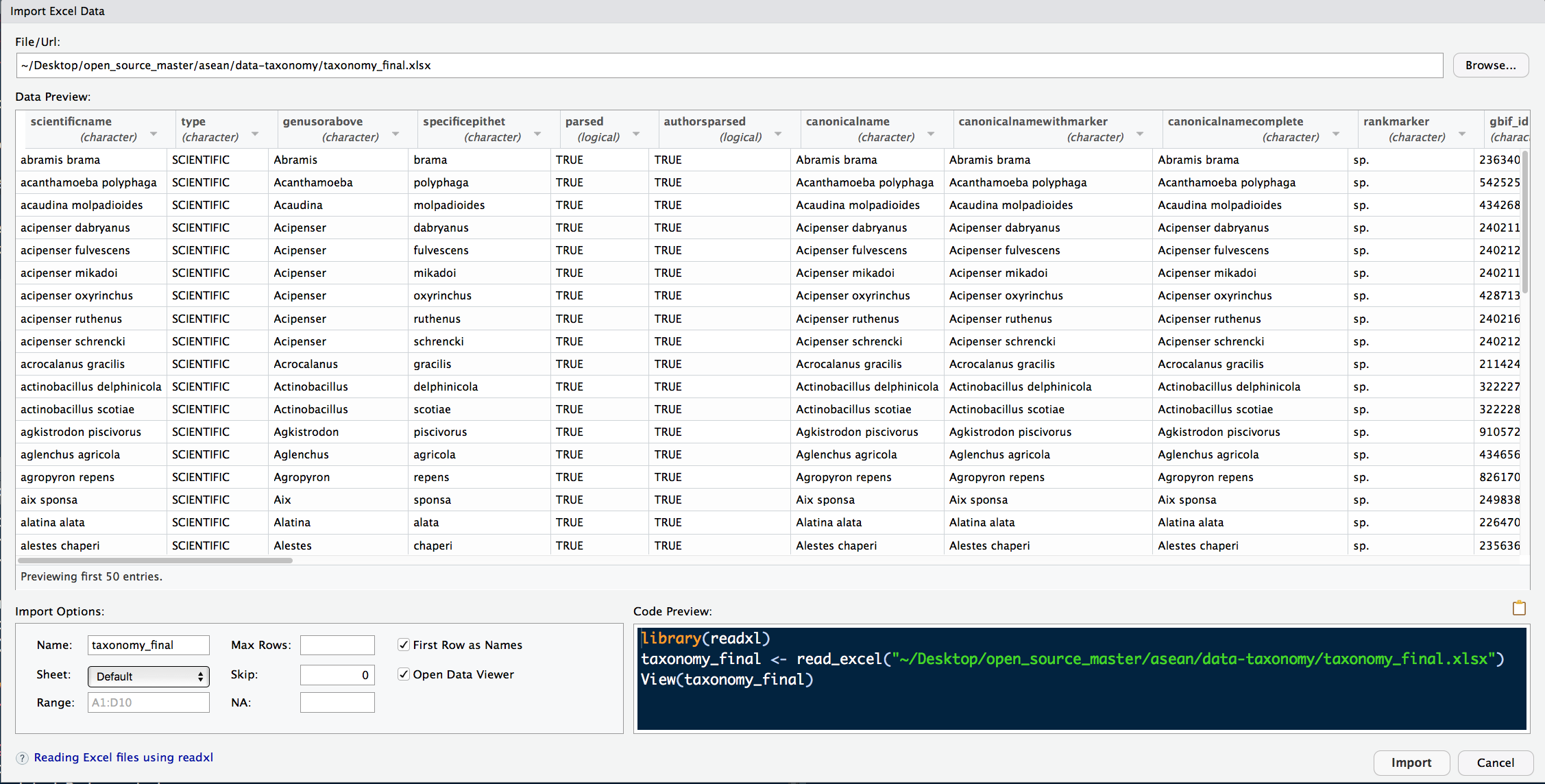Click the vertical scrollbar of data preview

[1525, 221]
